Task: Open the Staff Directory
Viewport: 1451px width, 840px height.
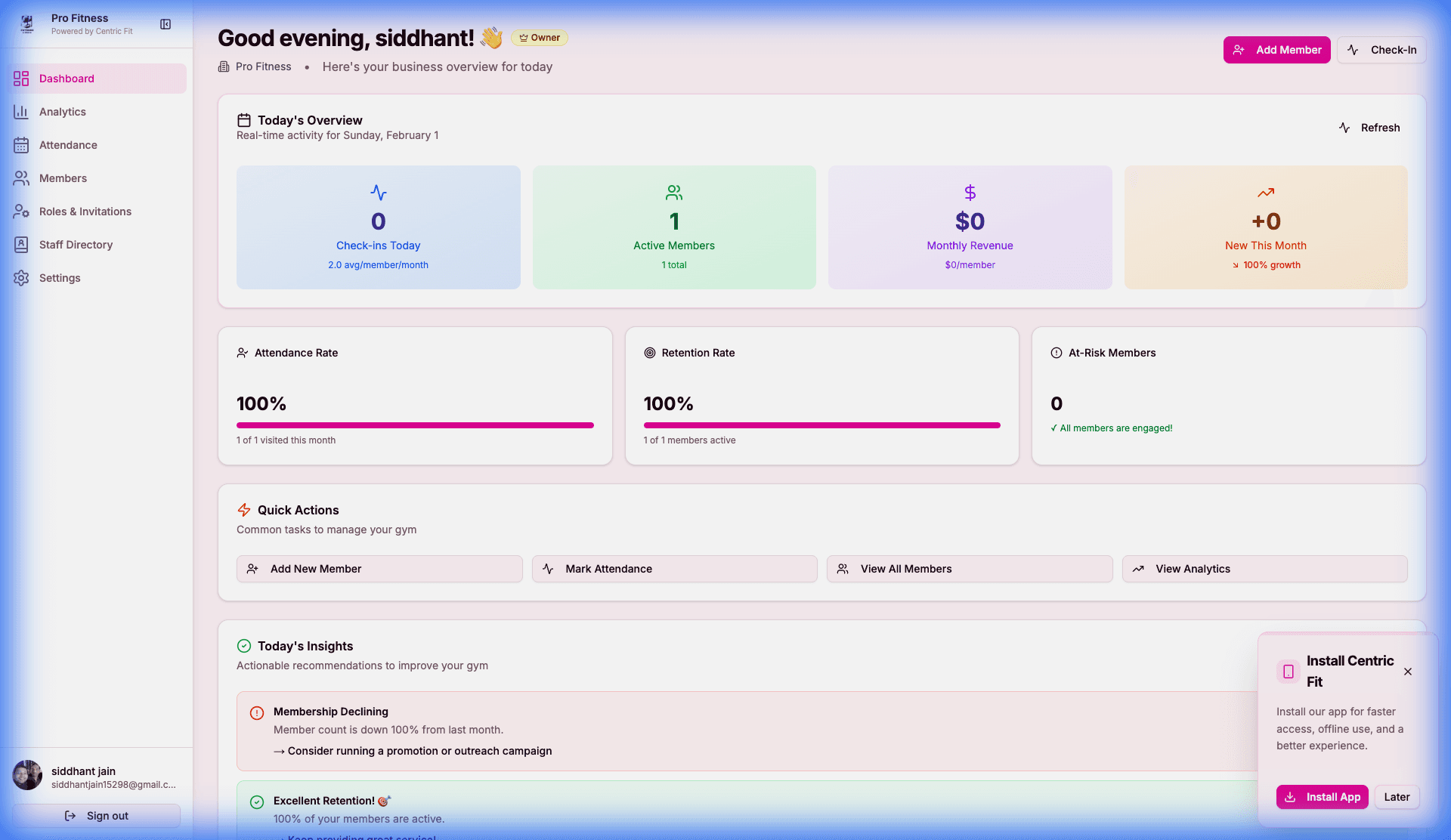Action: pyautogui.click(x=76, y=244)
